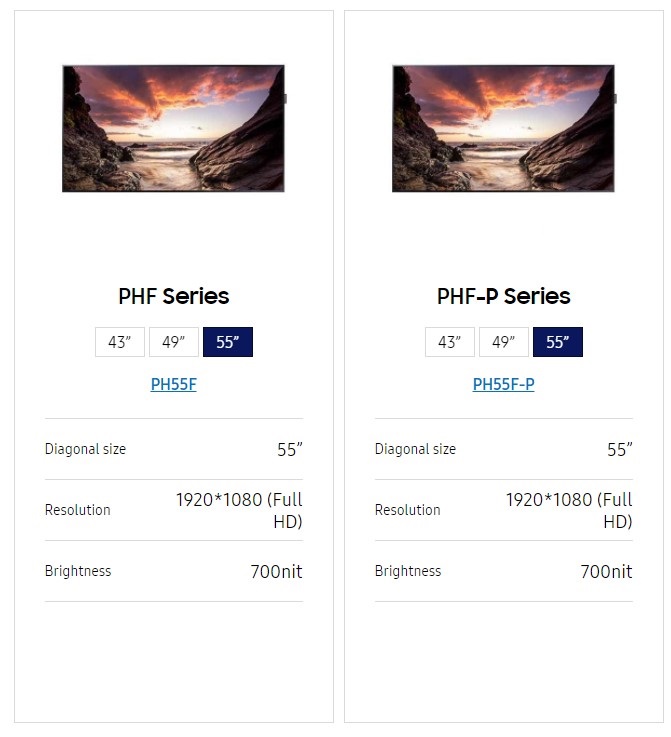Click the PHF Series heading

174,296
